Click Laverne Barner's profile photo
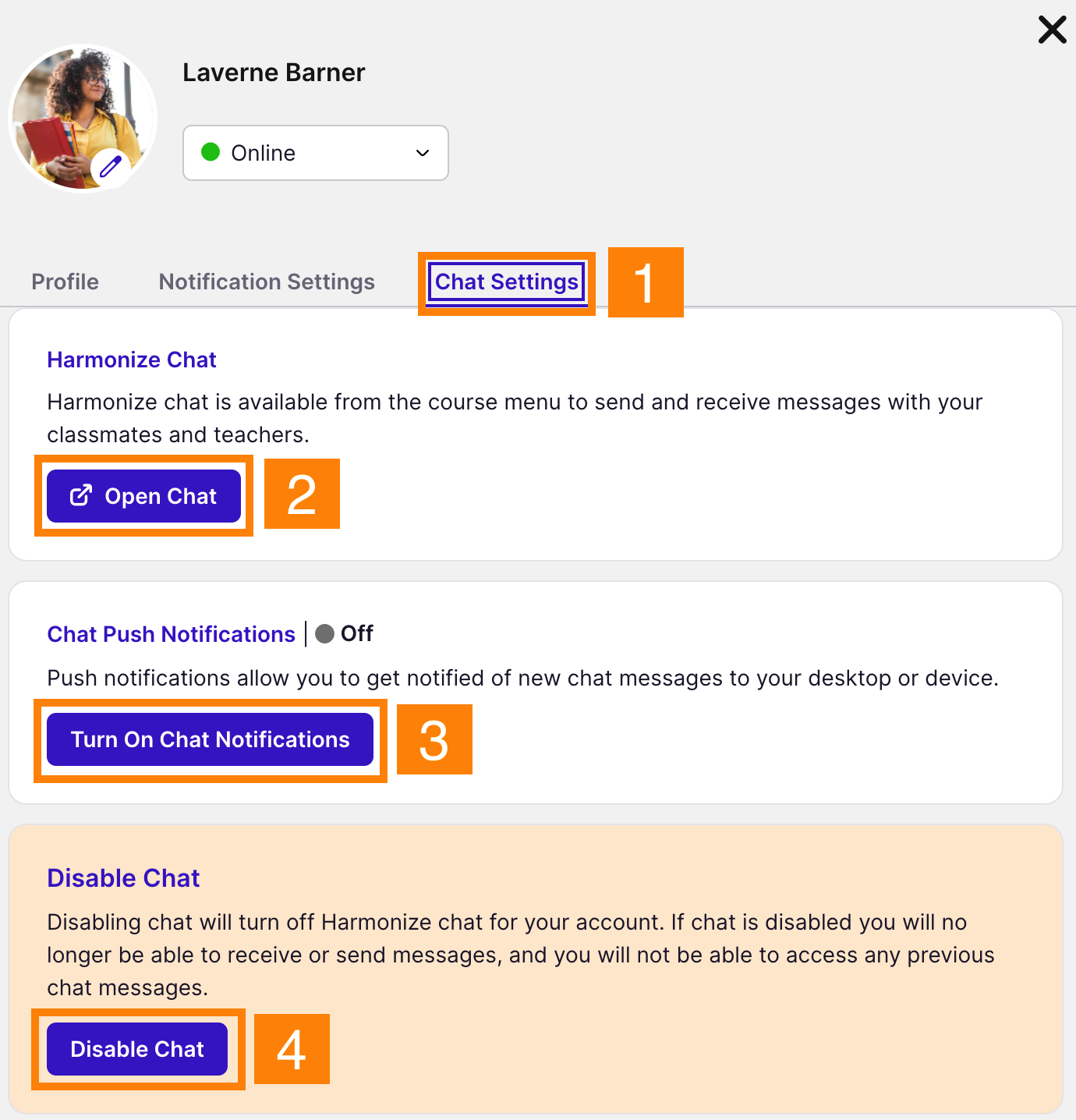Image resolution: width=1076 pixels, height=1120 pixels. pyautogui.click(x=83, y=118)
